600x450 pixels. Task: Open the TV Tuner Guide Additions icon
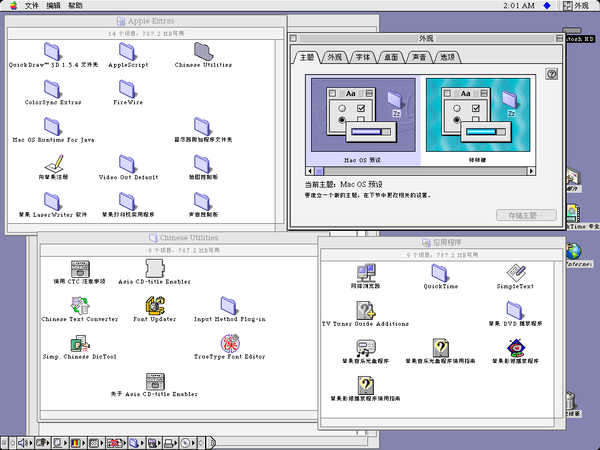click(365, 310)
